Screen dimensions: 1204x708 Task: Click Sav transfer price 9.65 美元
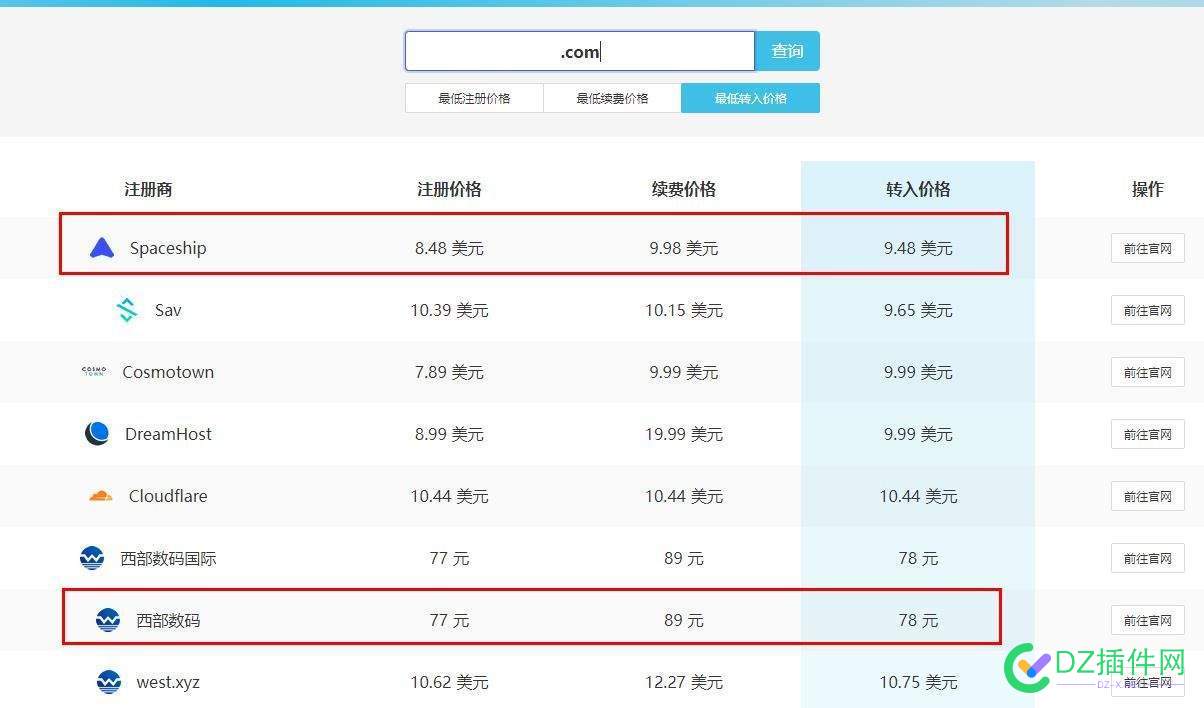918,310
